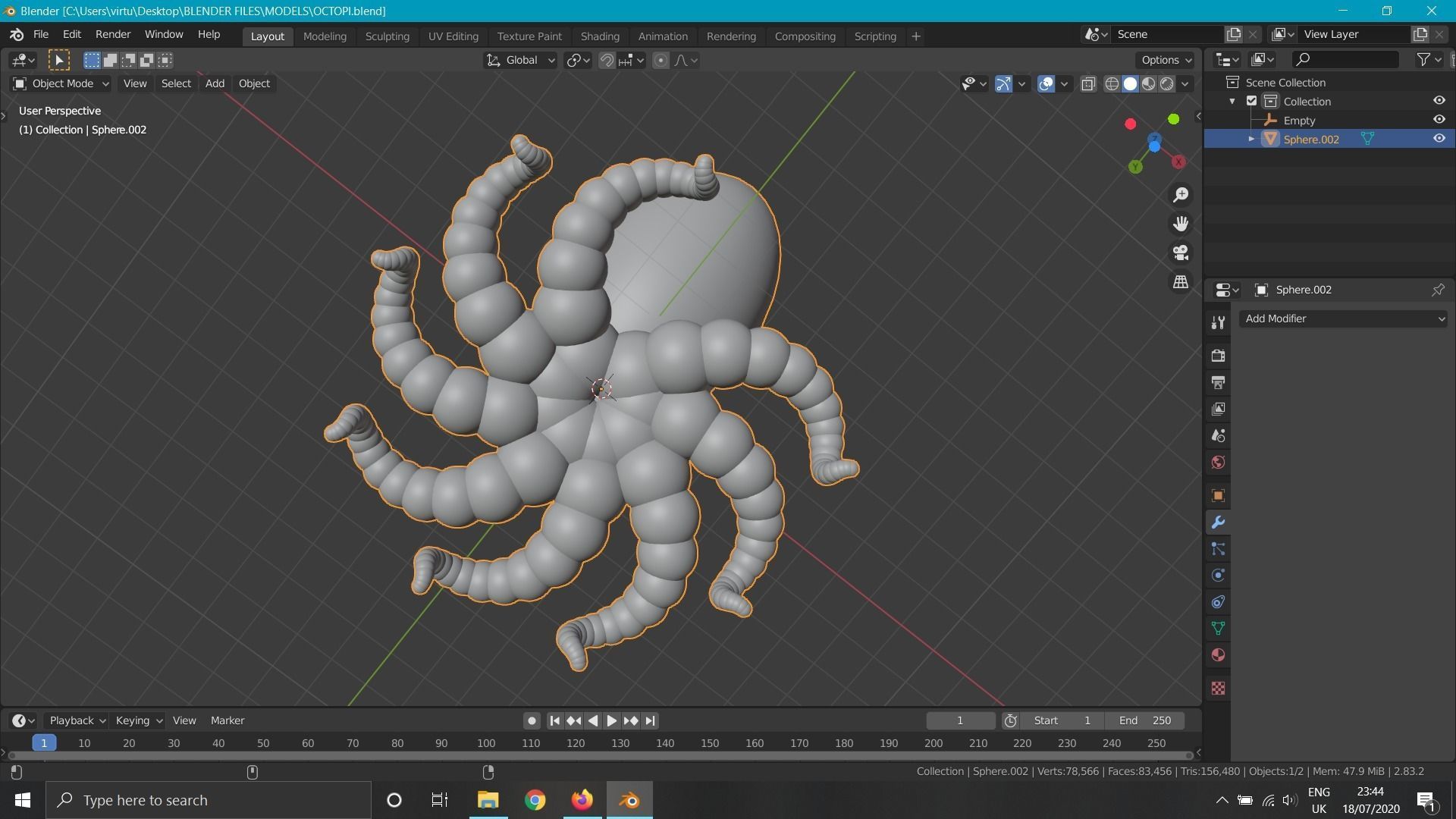Open the Particle properties tab
The width and height of the screenshot is (1456, 819).
click(1218, 549)
